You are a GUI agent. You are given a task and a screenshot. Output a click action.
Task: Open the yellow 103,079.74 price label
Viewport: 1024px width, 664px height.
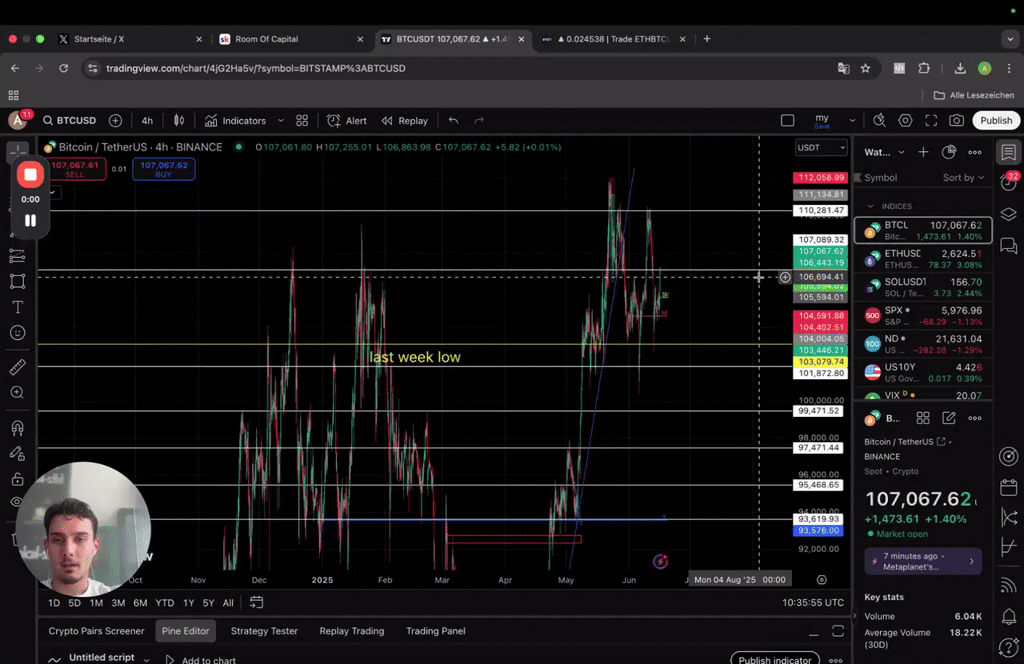pyautogui.click(x=820, y=362)
